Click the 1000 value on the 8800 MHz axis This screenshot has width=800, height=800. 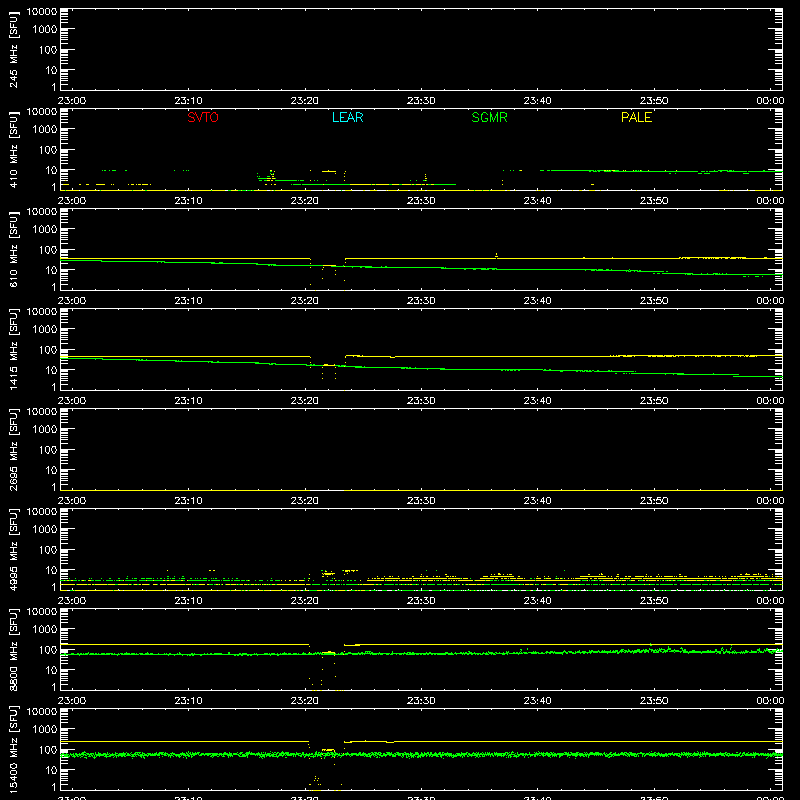tap(45, 630)
